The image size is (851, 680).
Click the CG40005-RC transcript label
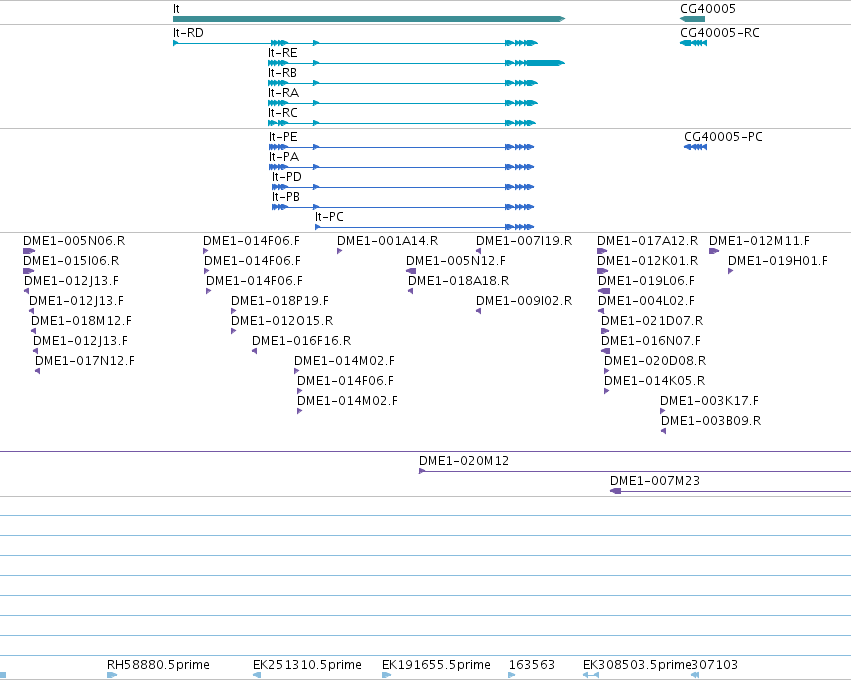[x=720, y=33]
